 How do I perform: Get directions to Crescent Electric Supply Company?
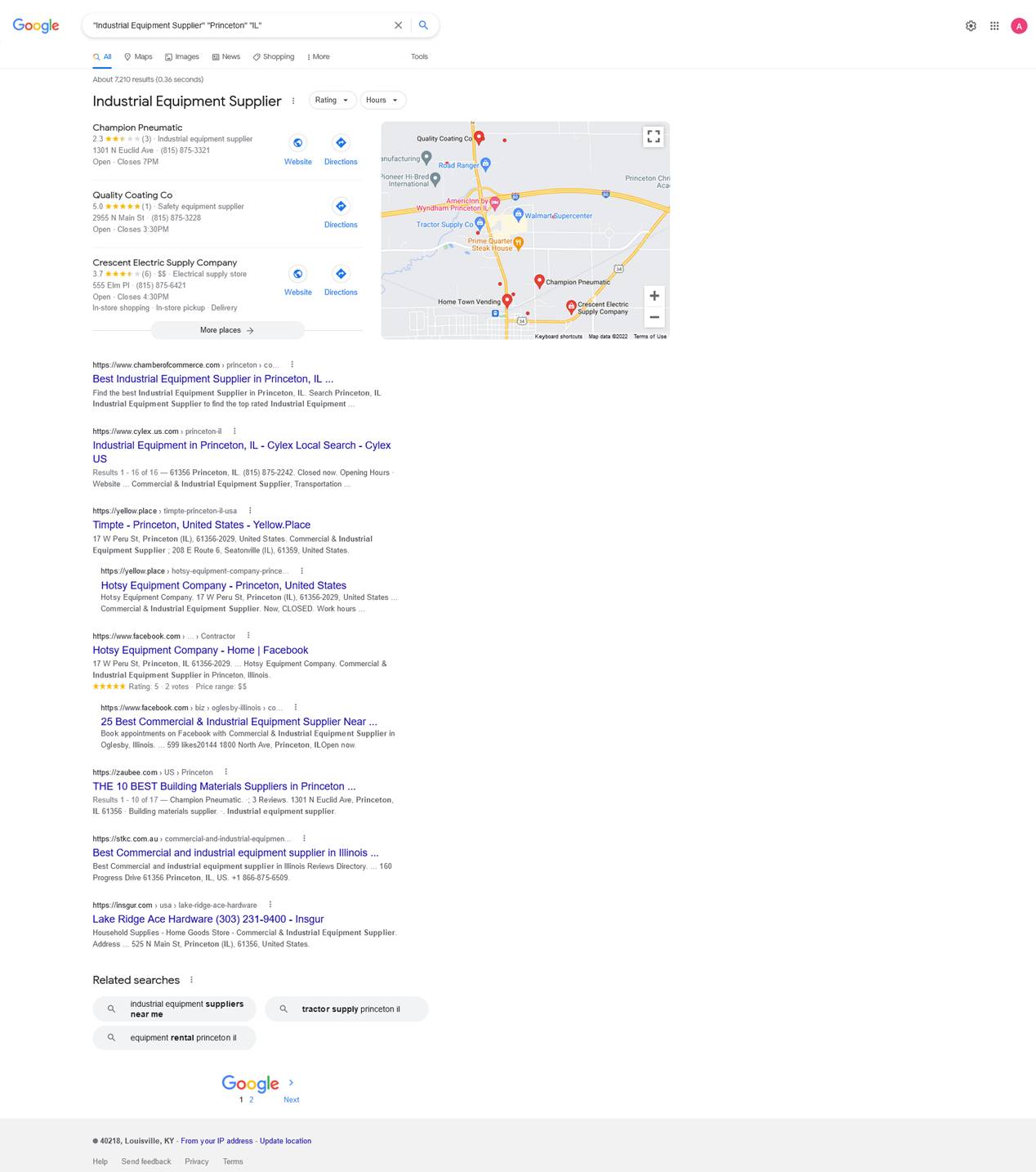point(341,274)
